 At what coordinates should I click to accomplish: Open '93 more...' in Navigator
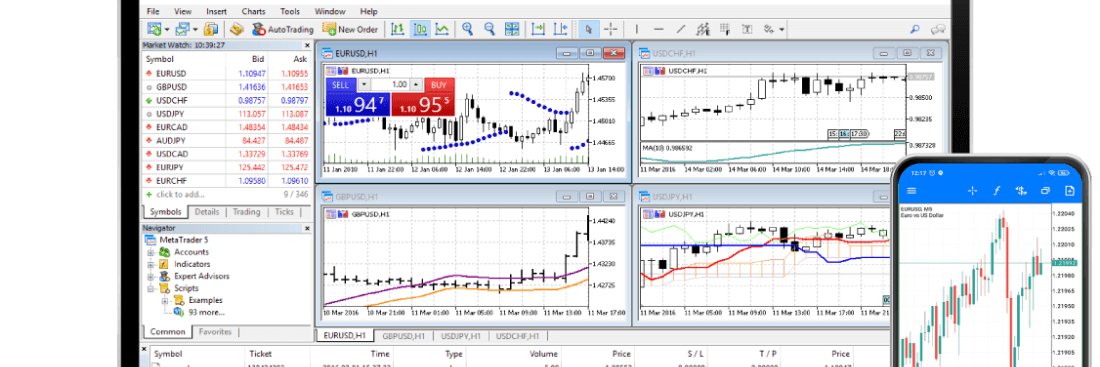[x=206, y=312]
